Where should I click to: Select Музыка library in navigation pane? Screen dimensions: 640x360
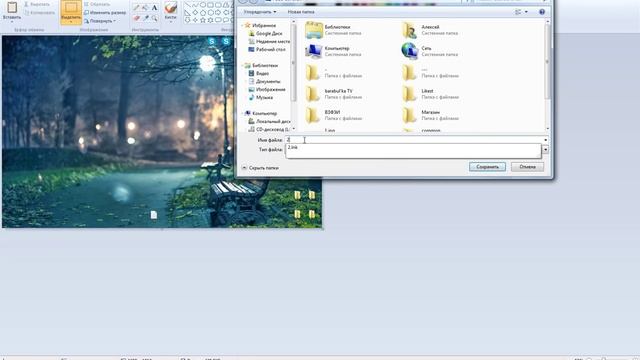click(261, 98)
